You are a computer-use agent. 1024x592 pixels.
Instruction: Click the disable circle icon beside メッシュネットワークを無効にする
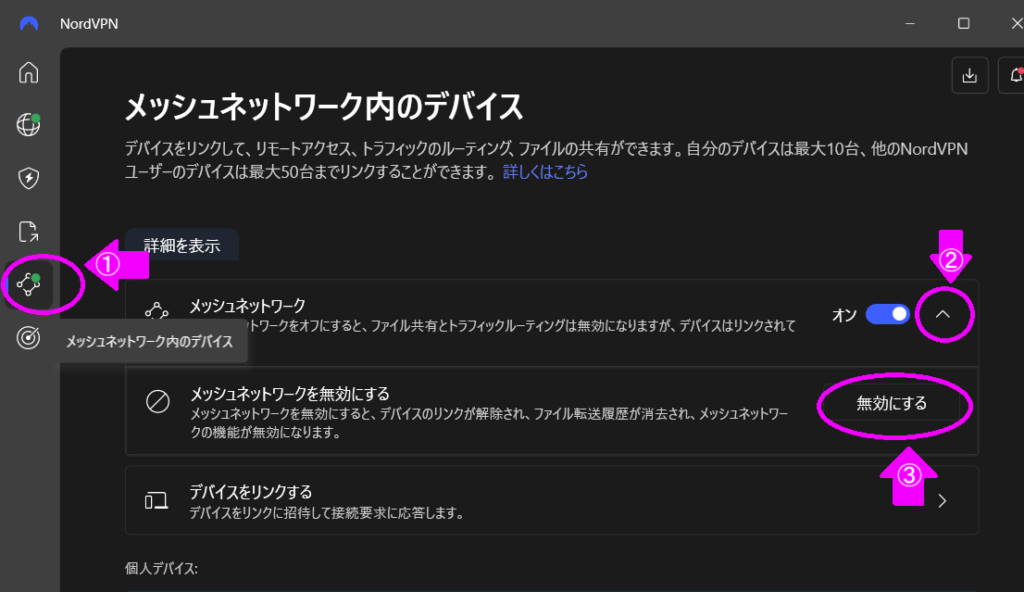(157, 401)
